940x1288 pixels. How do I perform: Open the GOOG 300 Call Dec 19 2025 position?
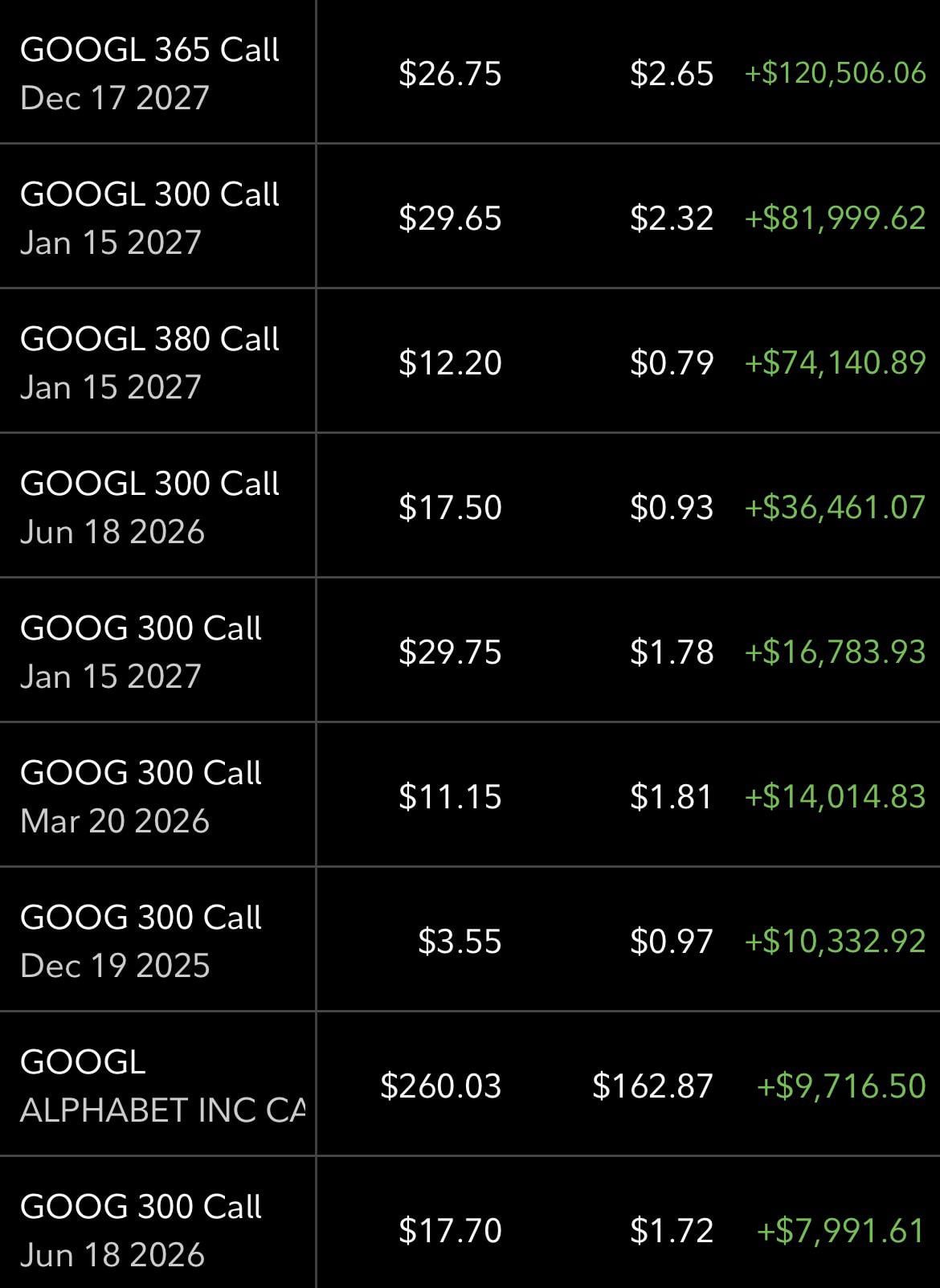141,941
